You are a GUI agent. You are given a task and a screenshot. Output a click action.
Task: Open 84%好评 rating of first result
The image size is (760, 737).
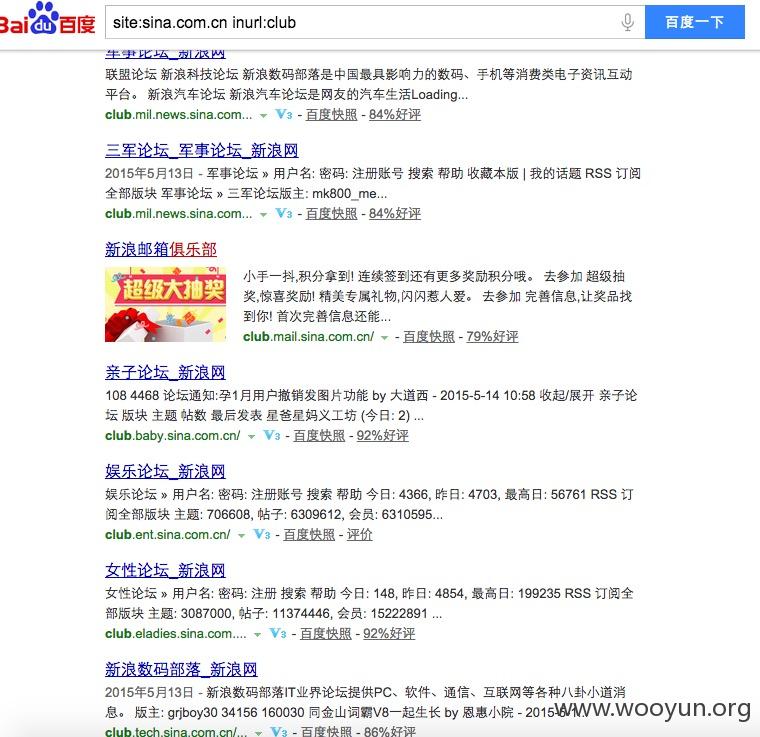click(395, 115)
